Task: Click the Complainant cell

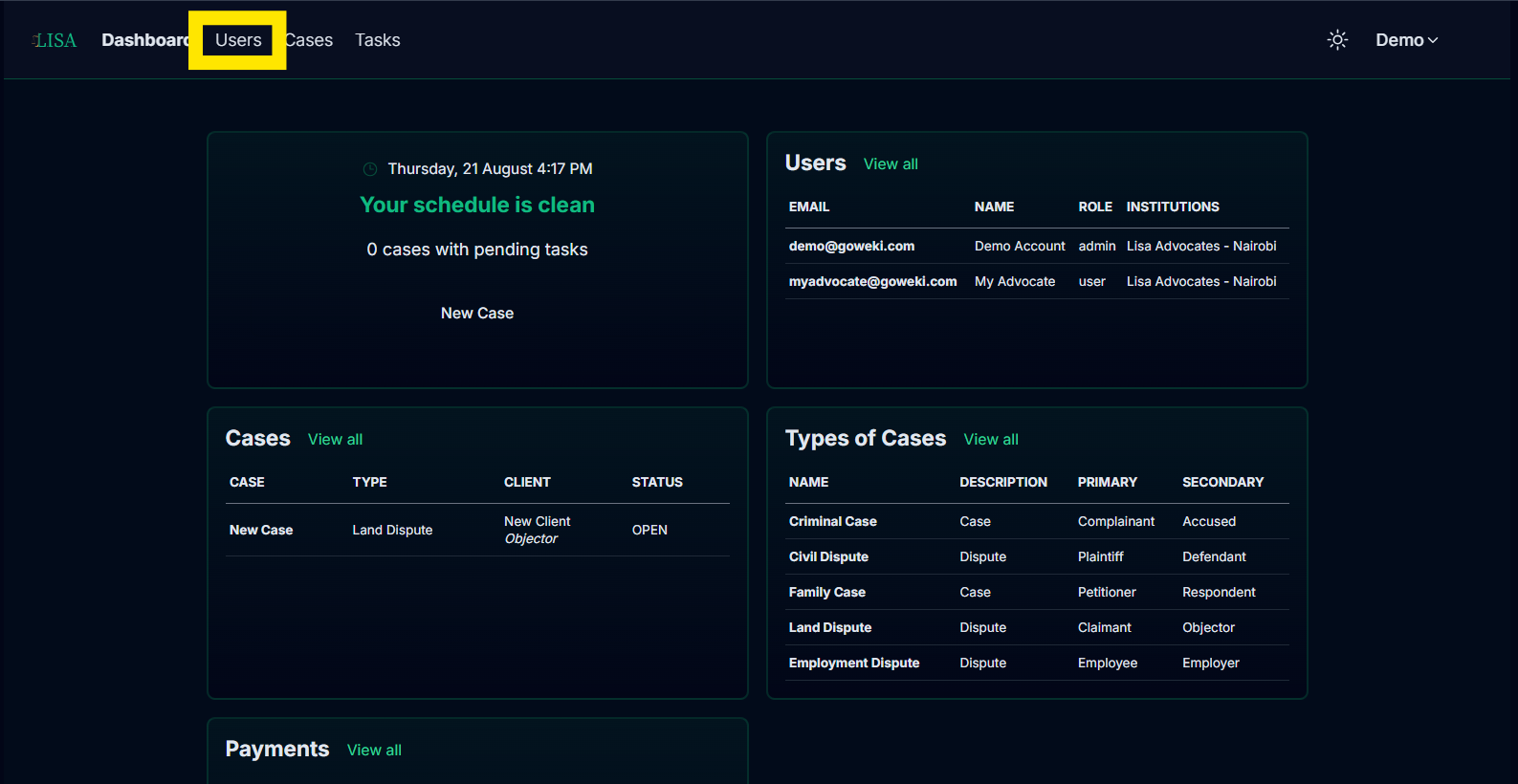Action: 1116,522
